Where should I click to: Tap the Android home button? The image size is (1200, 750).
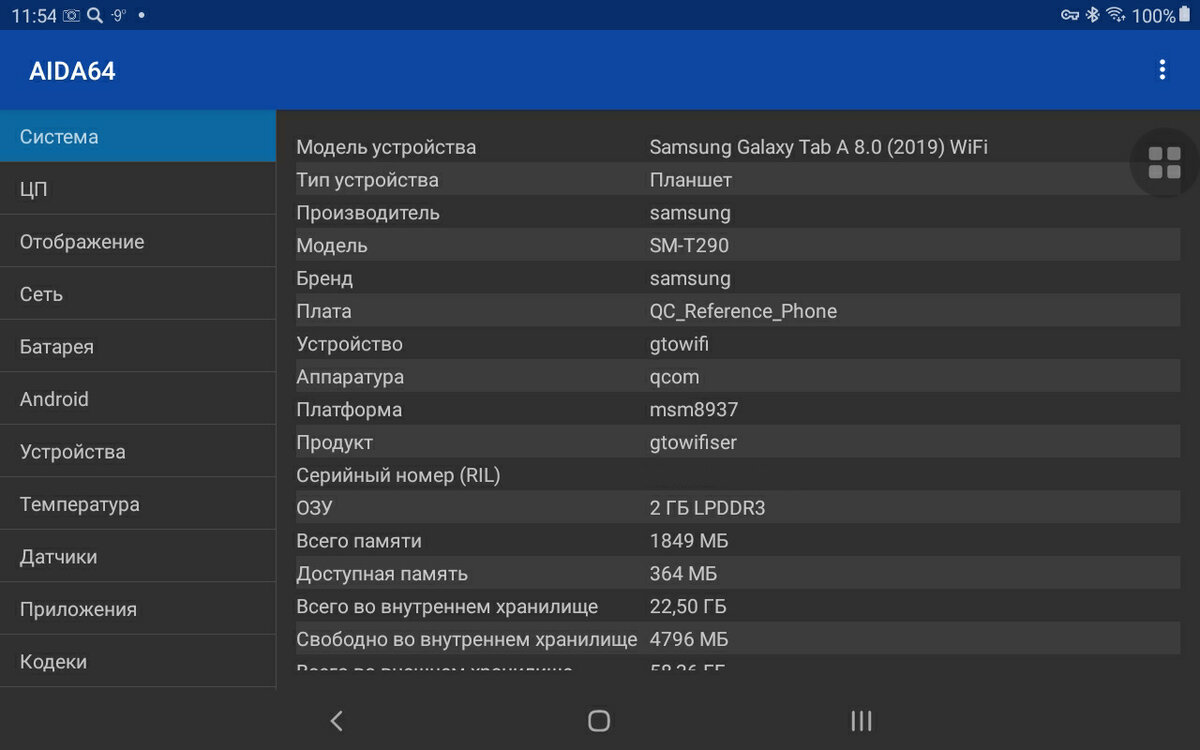click(x=599, y=721)
